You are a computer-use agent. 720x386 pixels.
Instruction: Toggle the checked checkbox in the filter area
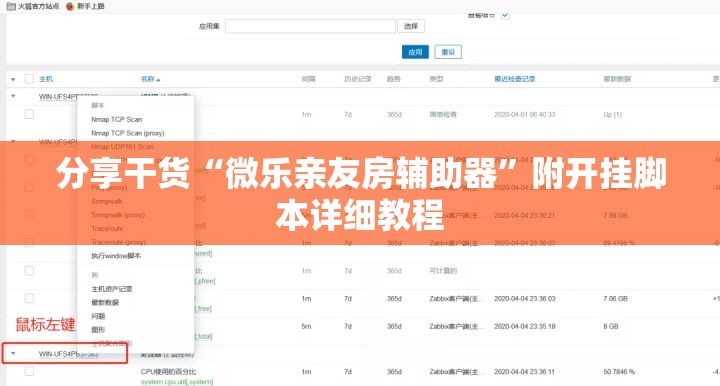[x=505, y=15]
